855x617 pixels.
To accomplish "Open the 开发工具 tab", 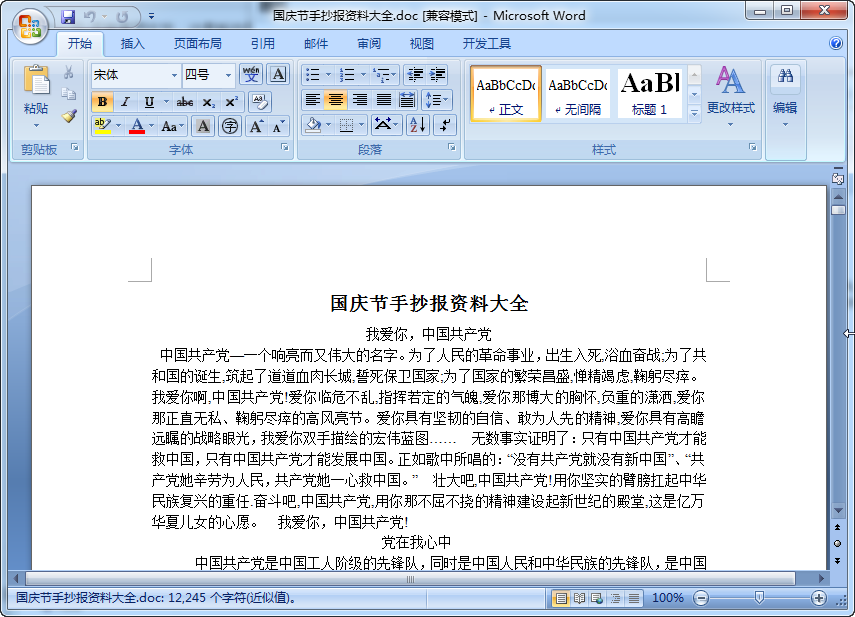I will (x=486, y=44).
